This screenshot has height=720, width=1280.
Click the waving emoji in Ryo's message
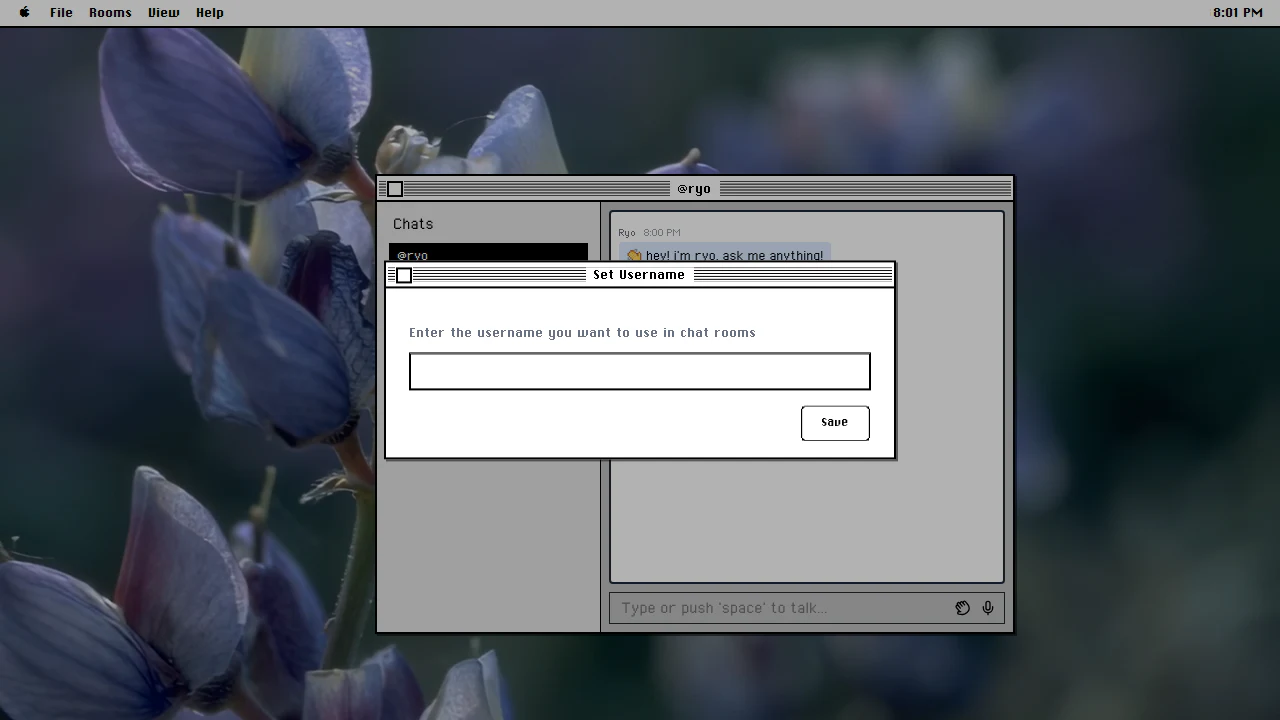coord(634,256)
